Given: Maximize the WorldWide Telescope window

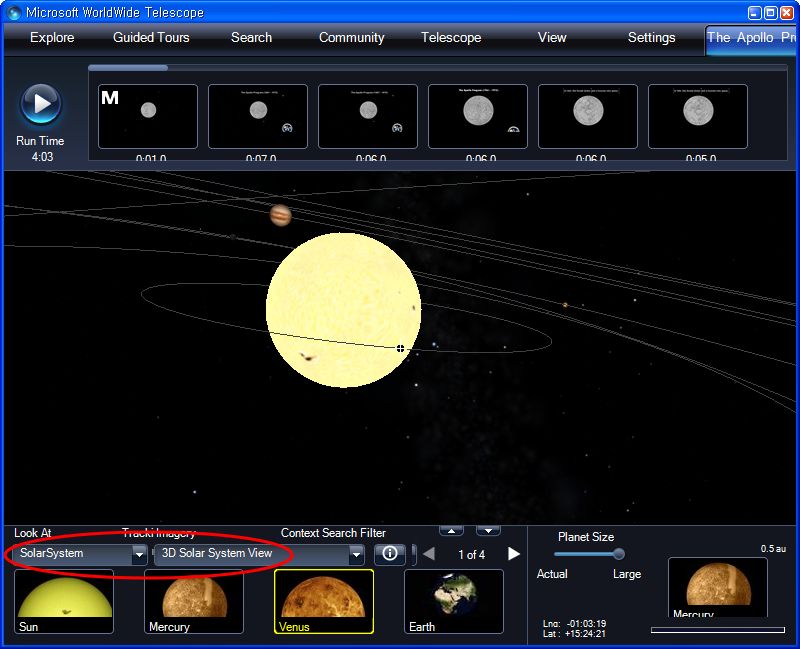Looking at the screenshot, I should (771, 13).
